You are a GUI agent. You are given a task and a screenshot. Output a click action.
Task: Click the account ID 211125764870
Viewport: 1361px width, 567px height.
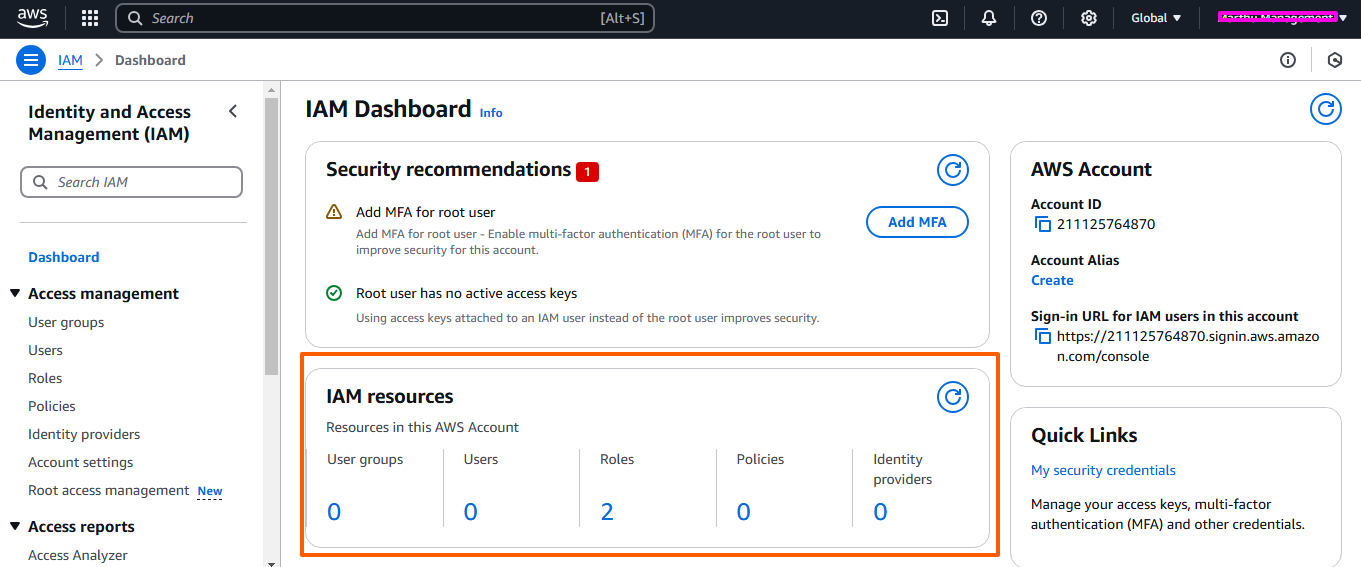pos(1106,224)
